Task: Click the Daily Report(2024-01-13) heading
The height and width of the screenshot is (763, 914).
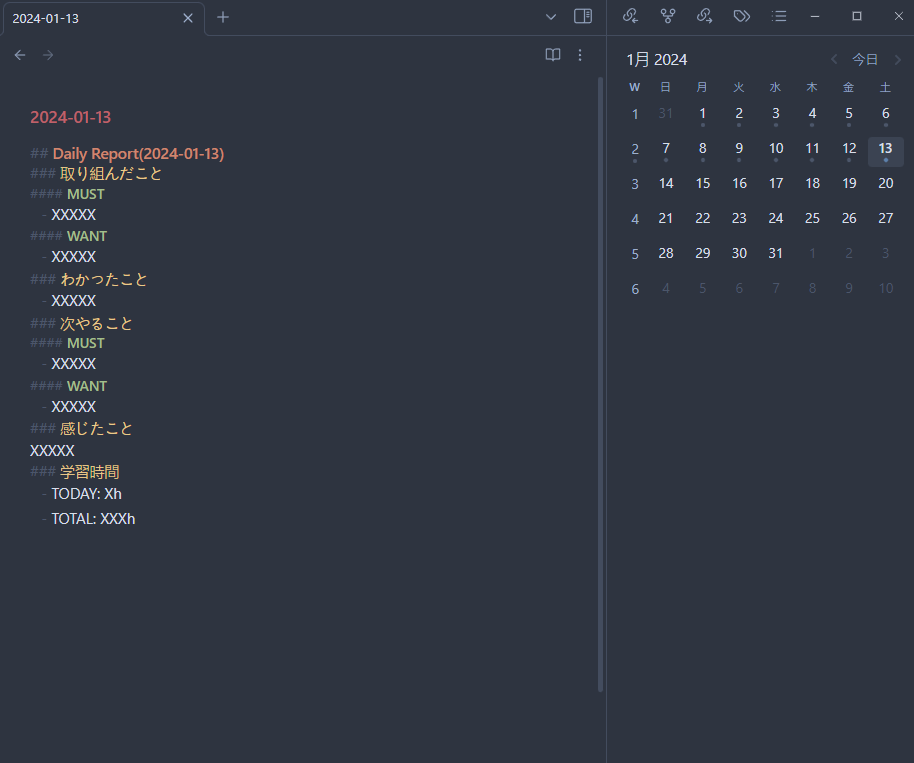Action: [x=138, y=154]
